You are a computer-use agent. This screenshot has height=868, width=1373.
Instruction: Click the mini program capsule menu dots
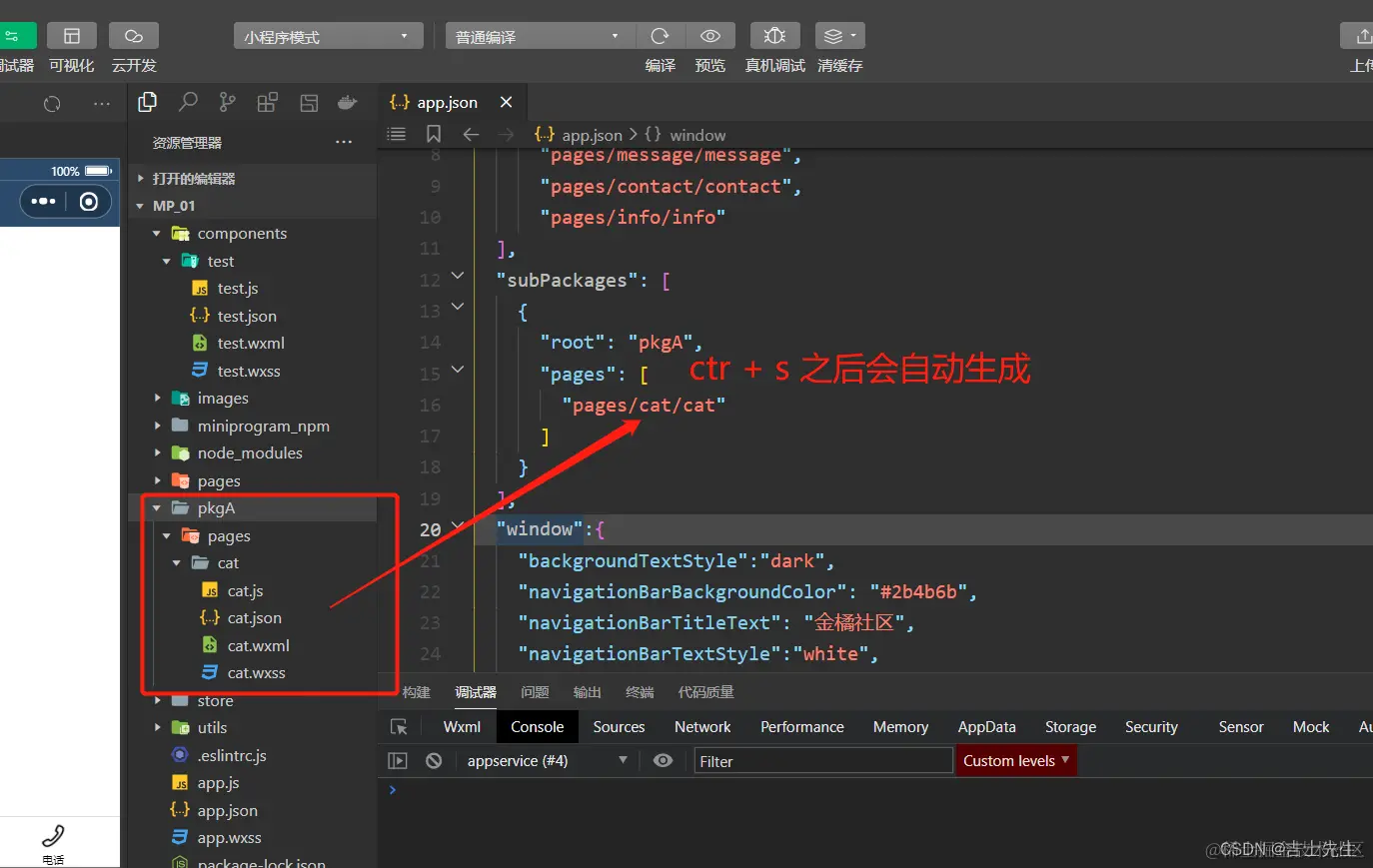coord(44,202)
